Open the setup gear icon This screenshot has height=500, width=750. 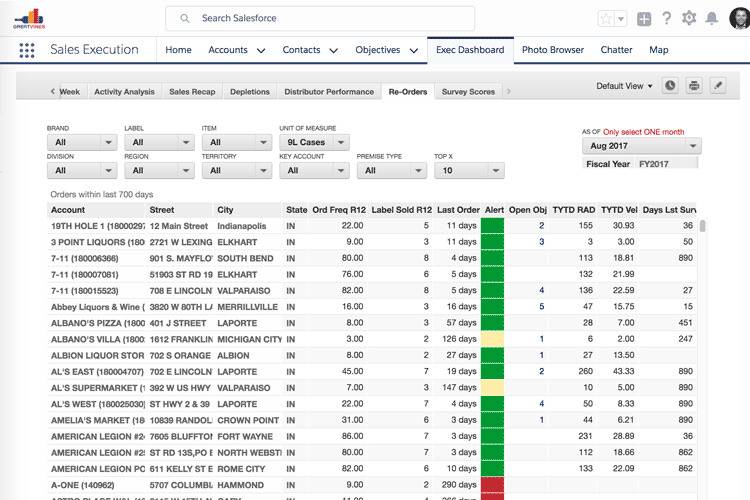[689, 19]
